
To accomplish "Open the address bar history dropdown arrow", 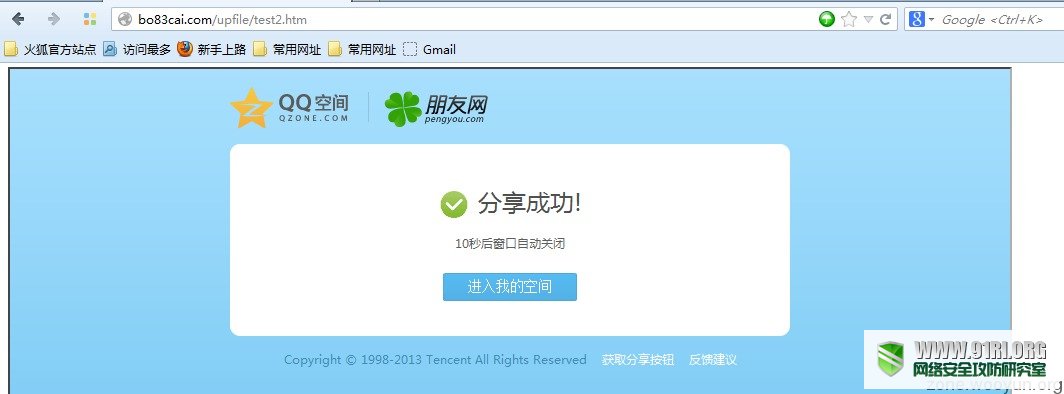I will 868,20.
